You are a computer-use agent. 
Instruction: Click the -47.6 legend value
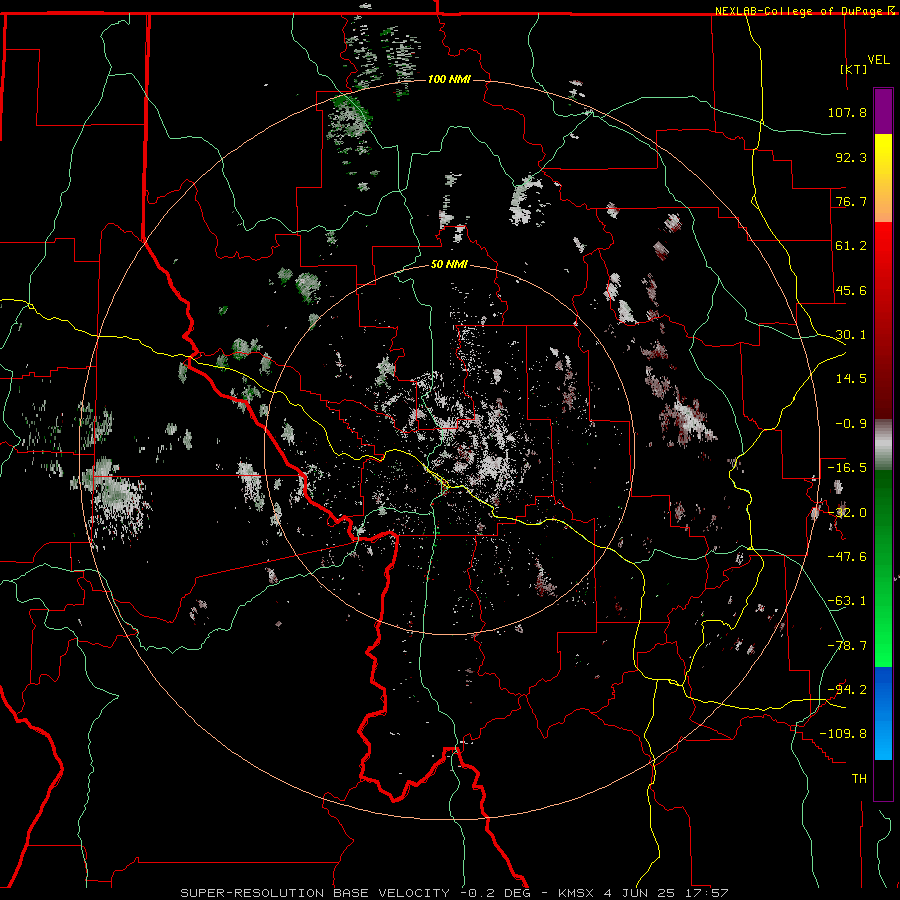847,557
